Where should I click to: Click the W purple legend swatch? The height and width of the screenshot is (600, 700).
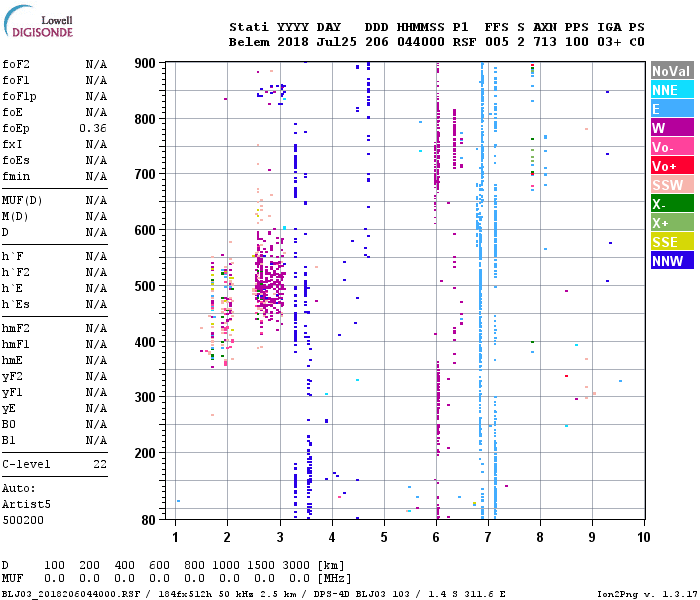pos(672,128)
